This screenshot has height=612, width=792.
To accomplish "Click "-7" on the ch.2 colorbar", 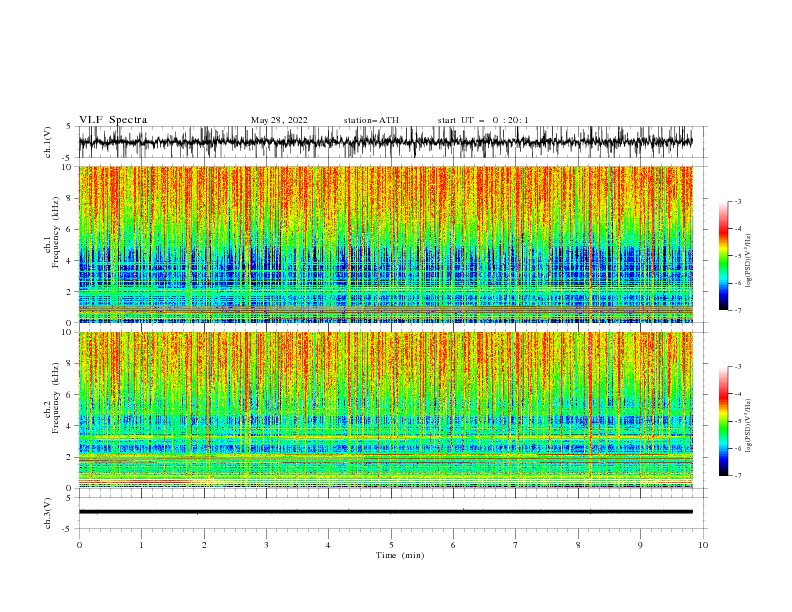I will click(737, 476).
